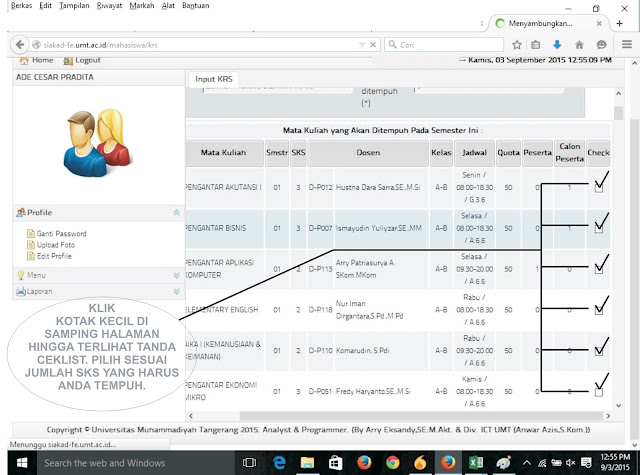Click the user profile avatar picture
Viewport: 640px width, 475px height.
tap(98, 142)
